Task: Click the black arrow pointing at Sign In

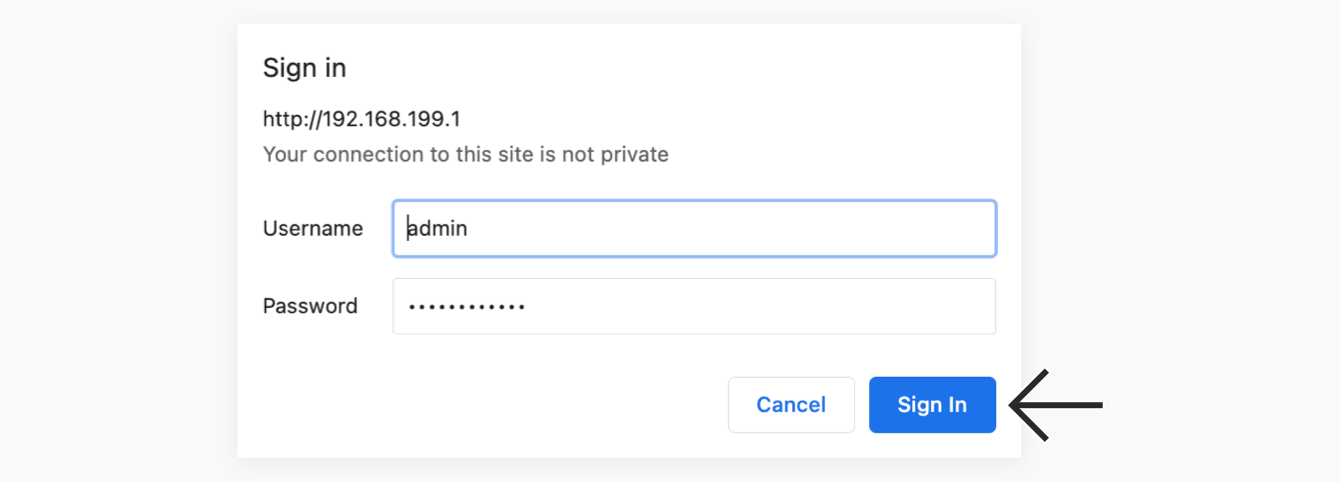Action: pos(1056,405)
